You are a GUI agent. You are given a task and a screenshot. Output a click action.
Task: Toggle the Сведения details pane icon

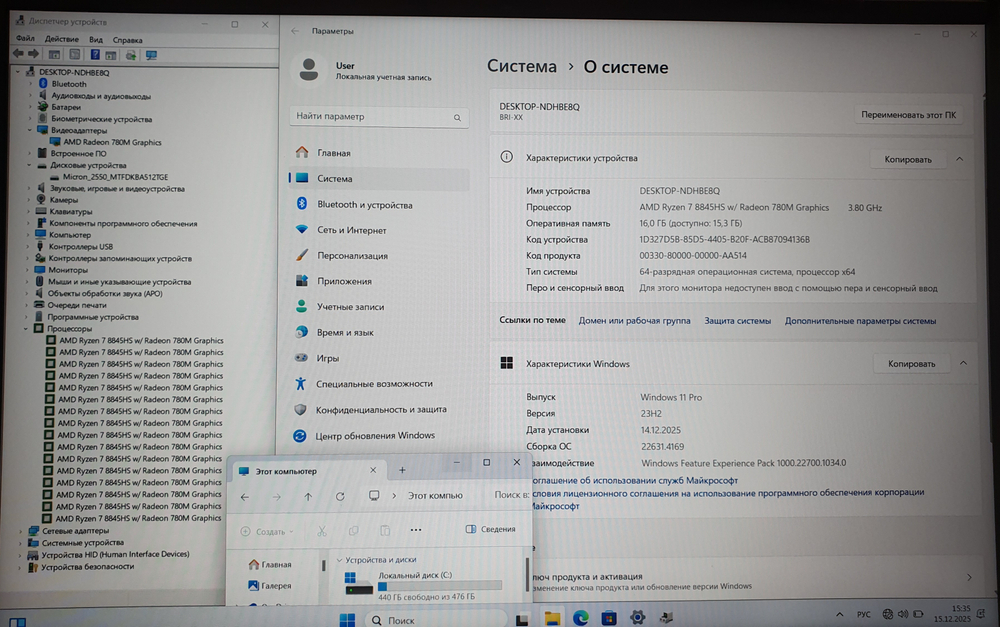coord(471,530)
